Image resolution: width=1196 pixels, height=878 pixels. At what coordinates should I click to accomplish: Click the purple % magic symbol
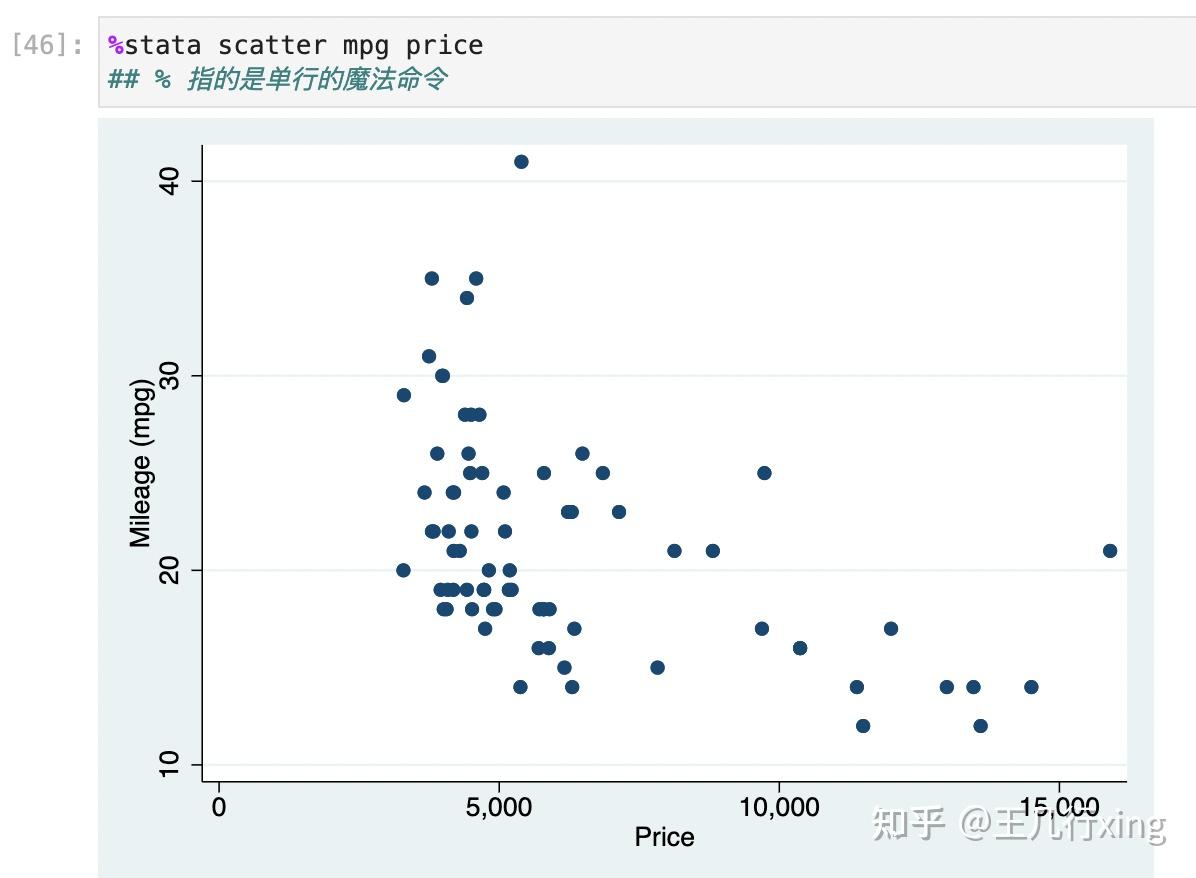pos(116,46)
